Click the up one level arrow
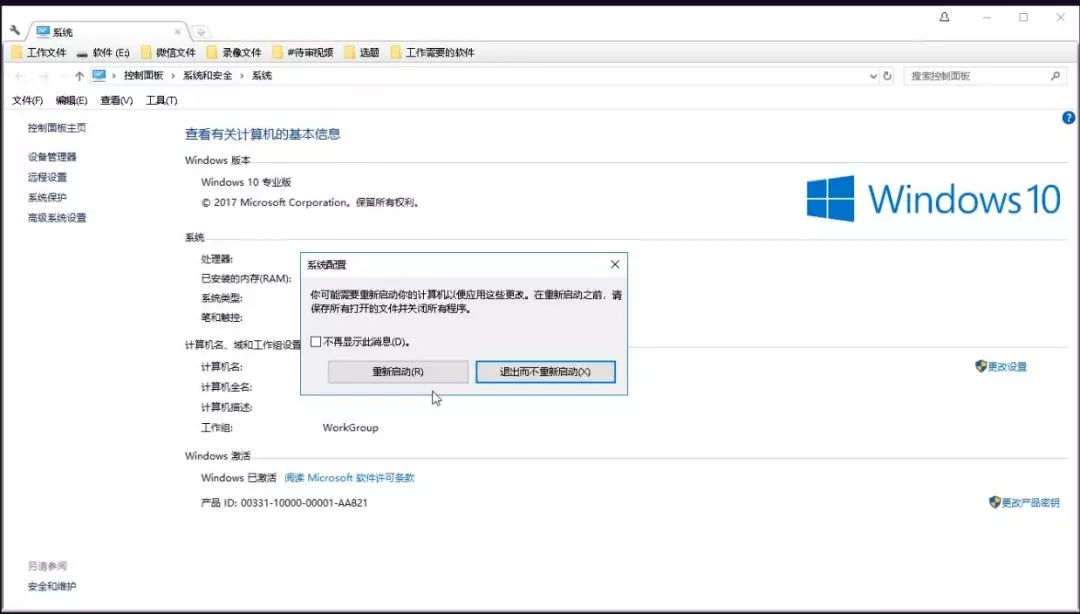Image resolution: width=1080 pixels, height=614 pixels. pyautogui.click(x=79, y=75)
